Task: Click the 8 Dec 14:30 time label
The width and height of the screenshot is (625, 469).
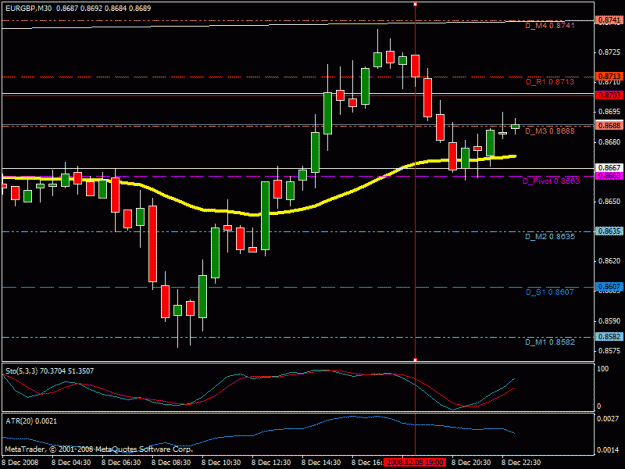Action: (321, 463)
